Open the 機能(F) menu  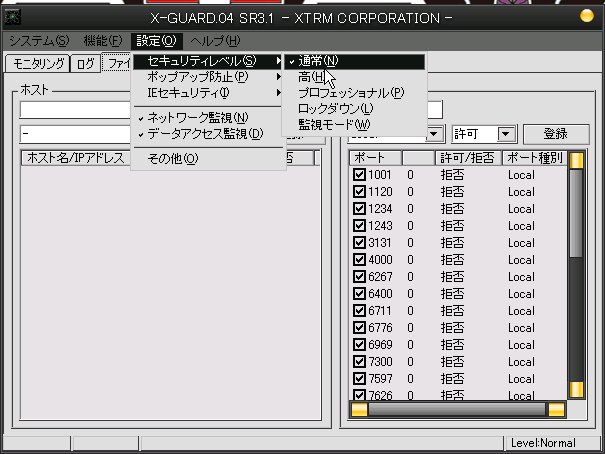pyautogui.click(x=103, y=41)
